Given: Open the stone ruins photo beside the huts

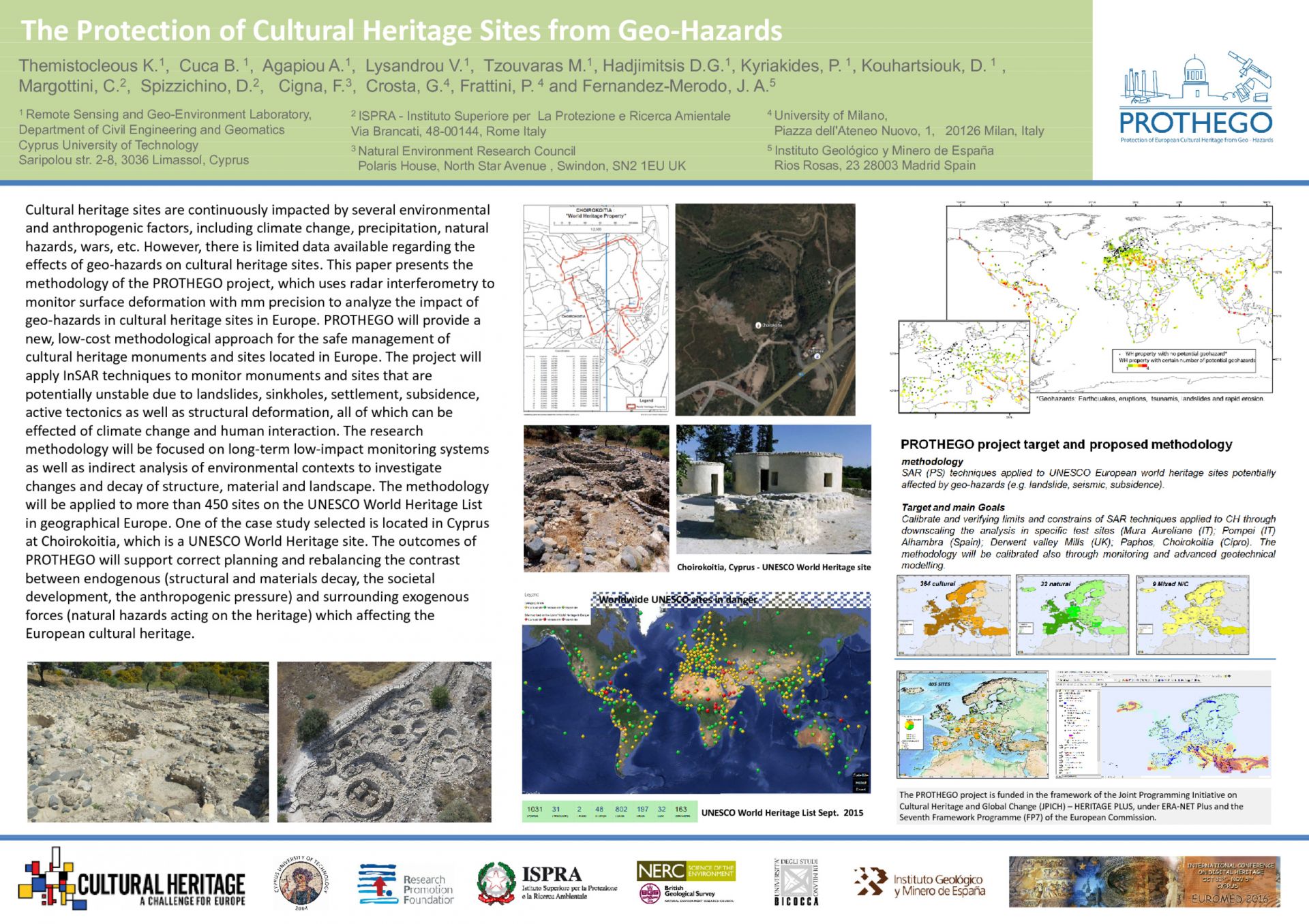Looking at the screenshot, I should point(596,498).
